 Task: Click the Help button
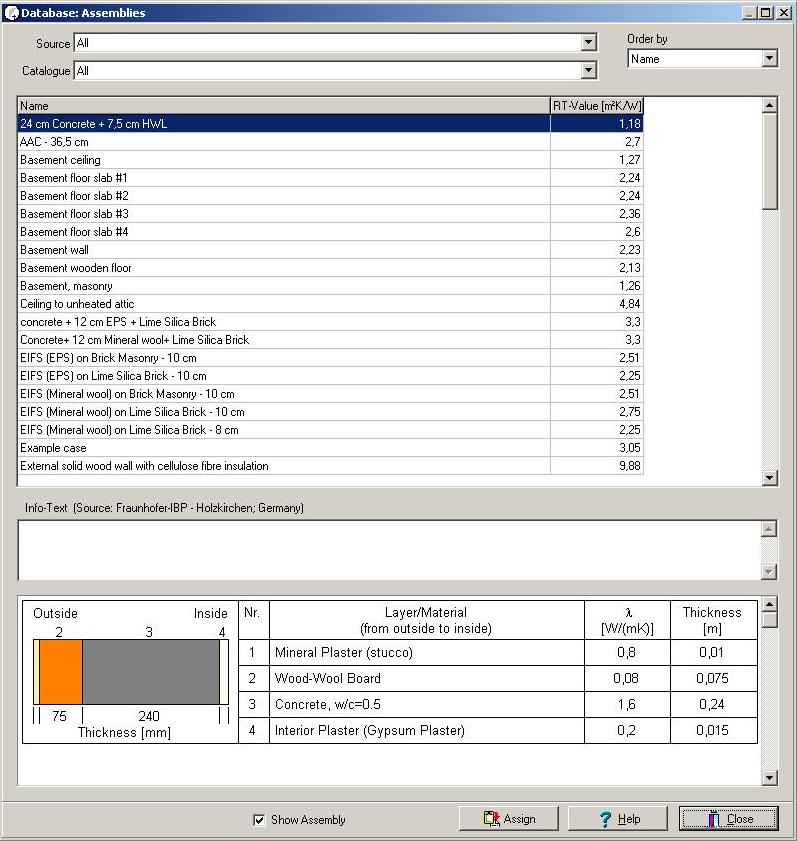pyautogui.click(x=618, y=819)
